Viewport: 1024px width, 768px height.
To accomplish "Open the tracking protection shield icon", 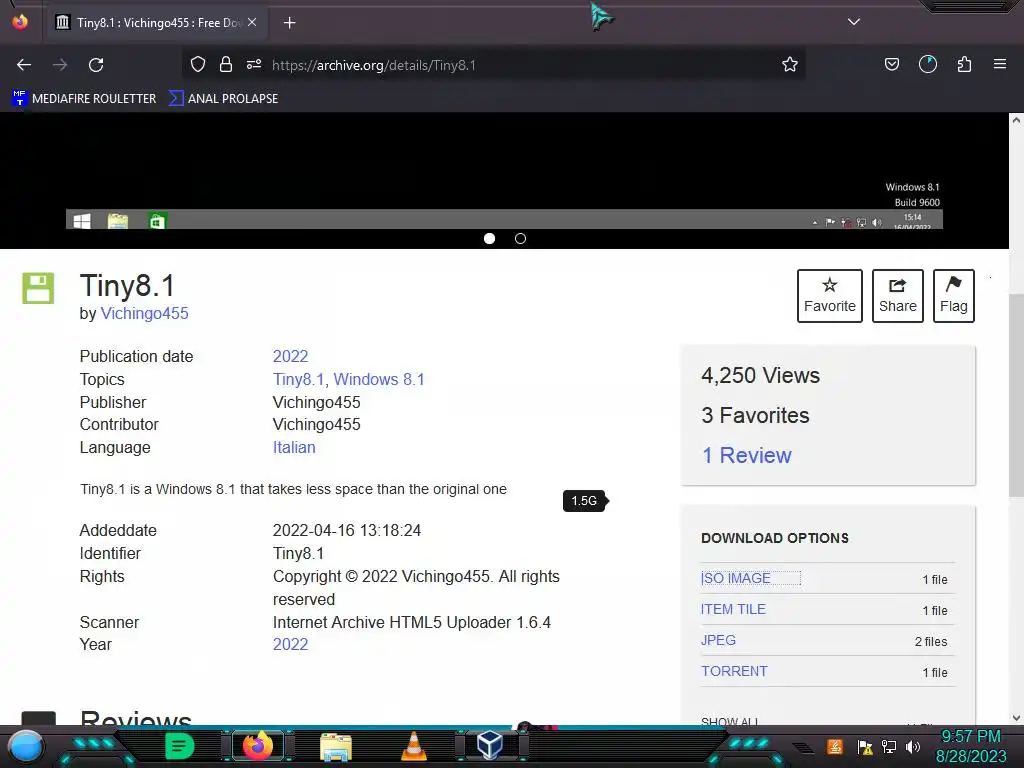I will click(x=198, y=65).
